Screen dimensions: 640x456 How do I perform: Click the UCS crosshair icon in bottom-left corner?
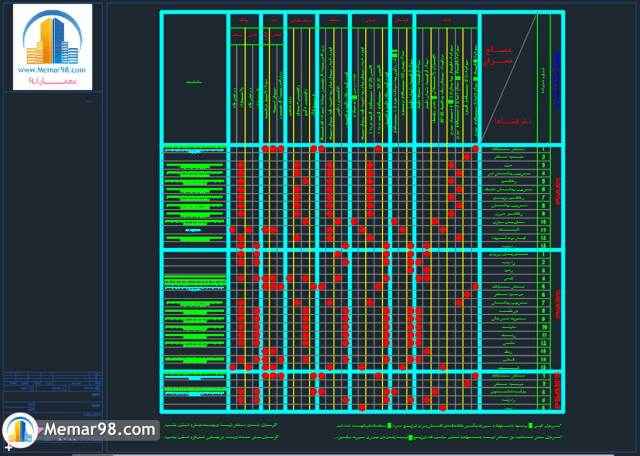8,448
